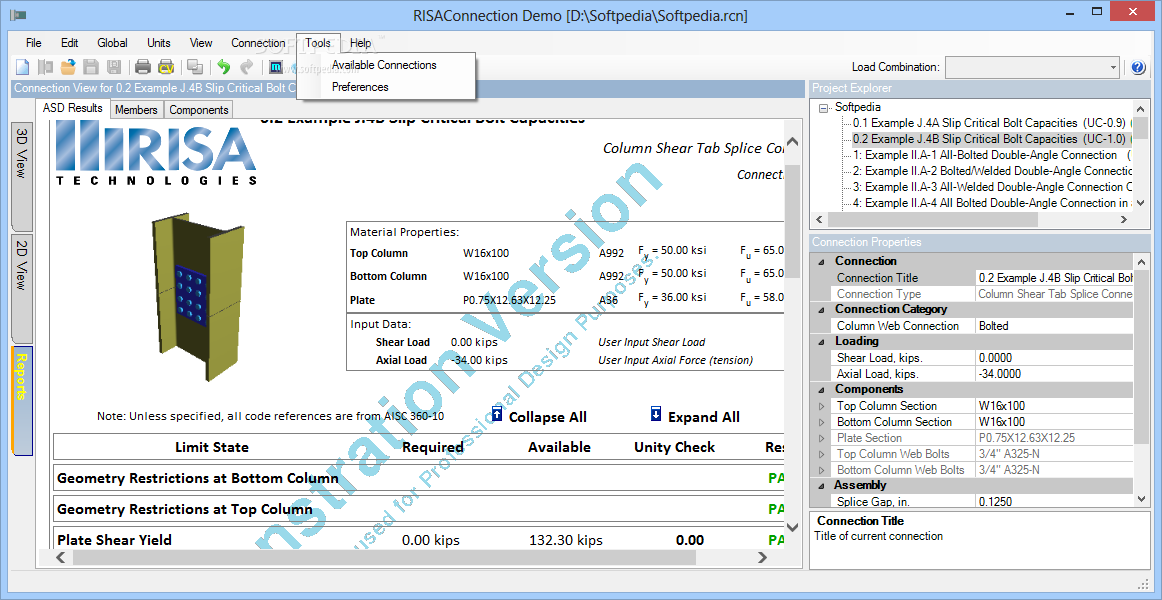Choose Preferences from the Tools menu

360,87
